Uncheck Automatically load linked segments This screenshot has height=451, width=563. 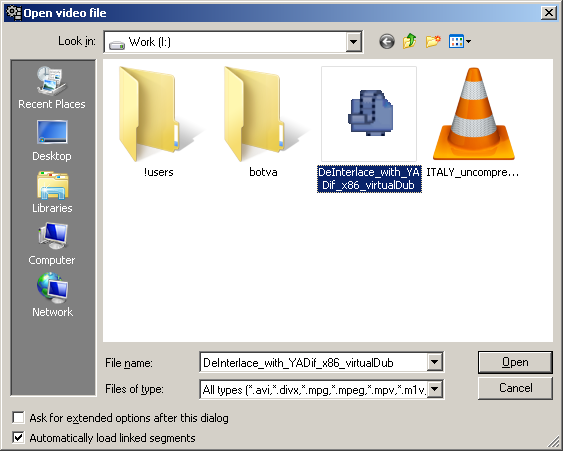point(18,438)
